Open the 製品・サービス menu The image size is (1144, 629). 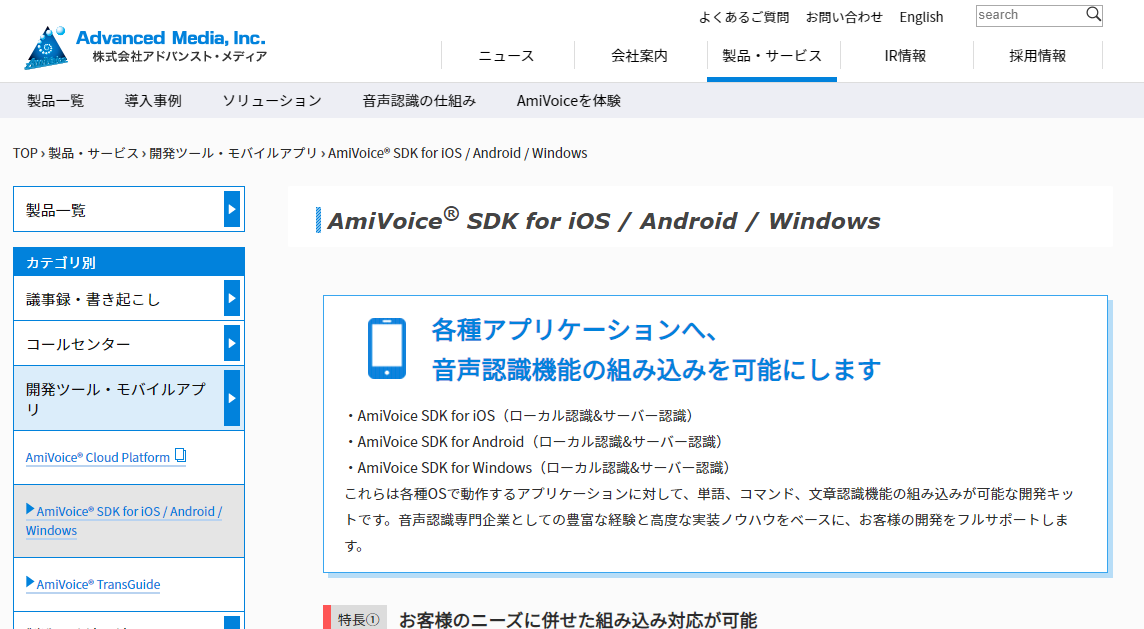click(772, 56)
